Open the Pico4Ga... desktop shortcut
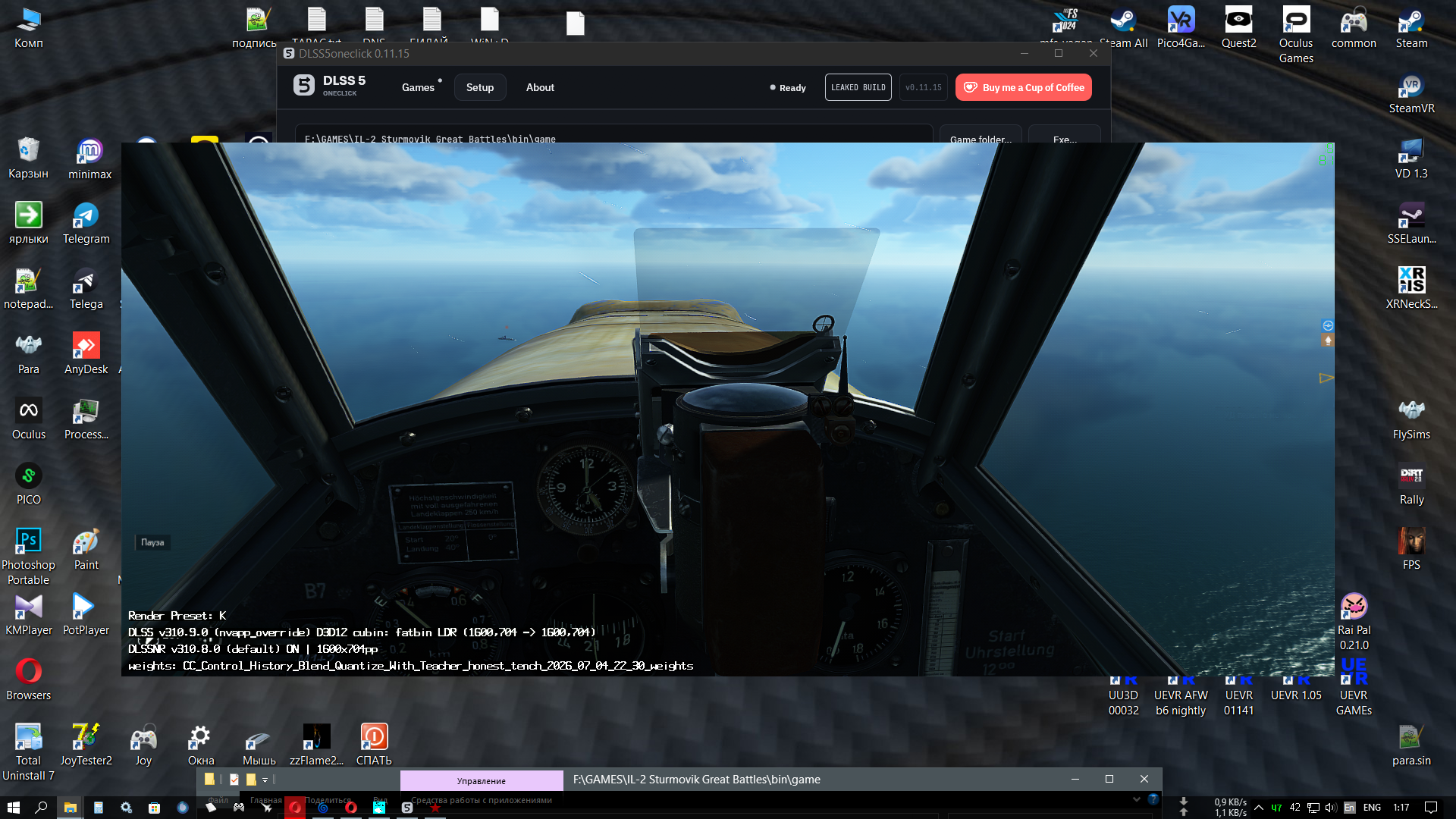The width and height of the screenshot is (1456, 819). [x=1181, y=28]
